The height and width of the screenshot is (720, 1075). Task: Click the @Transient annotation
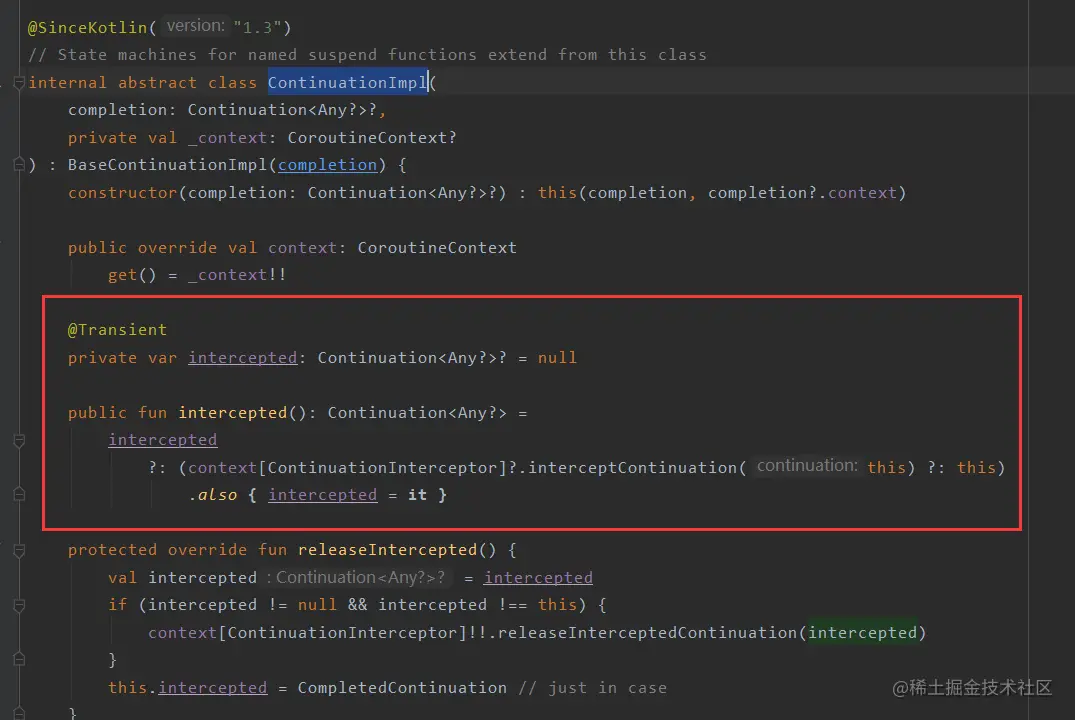[117, 330]
